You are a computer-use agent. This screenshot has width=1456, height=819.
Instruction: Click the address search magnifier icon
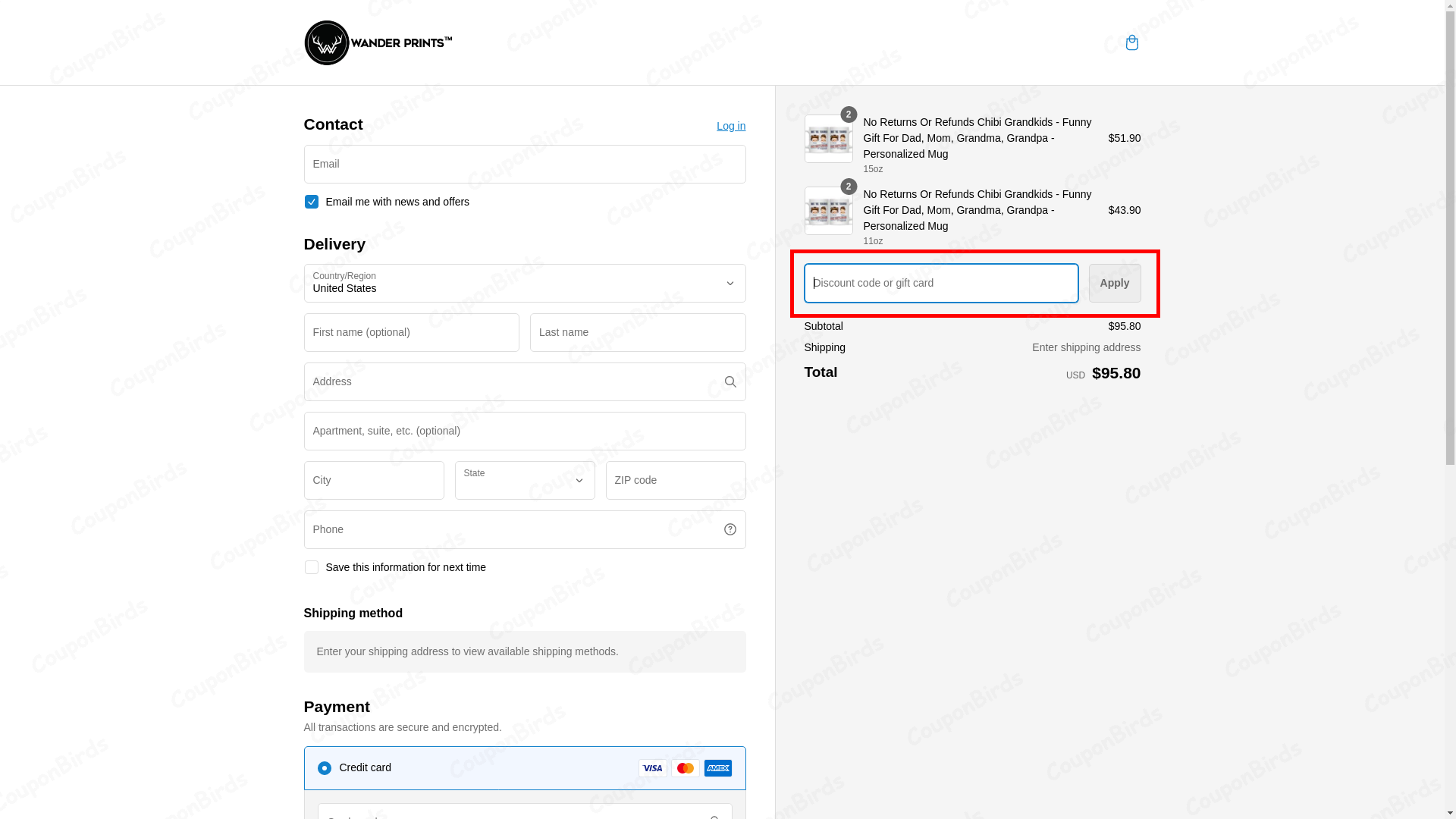[x=730, y=381]
